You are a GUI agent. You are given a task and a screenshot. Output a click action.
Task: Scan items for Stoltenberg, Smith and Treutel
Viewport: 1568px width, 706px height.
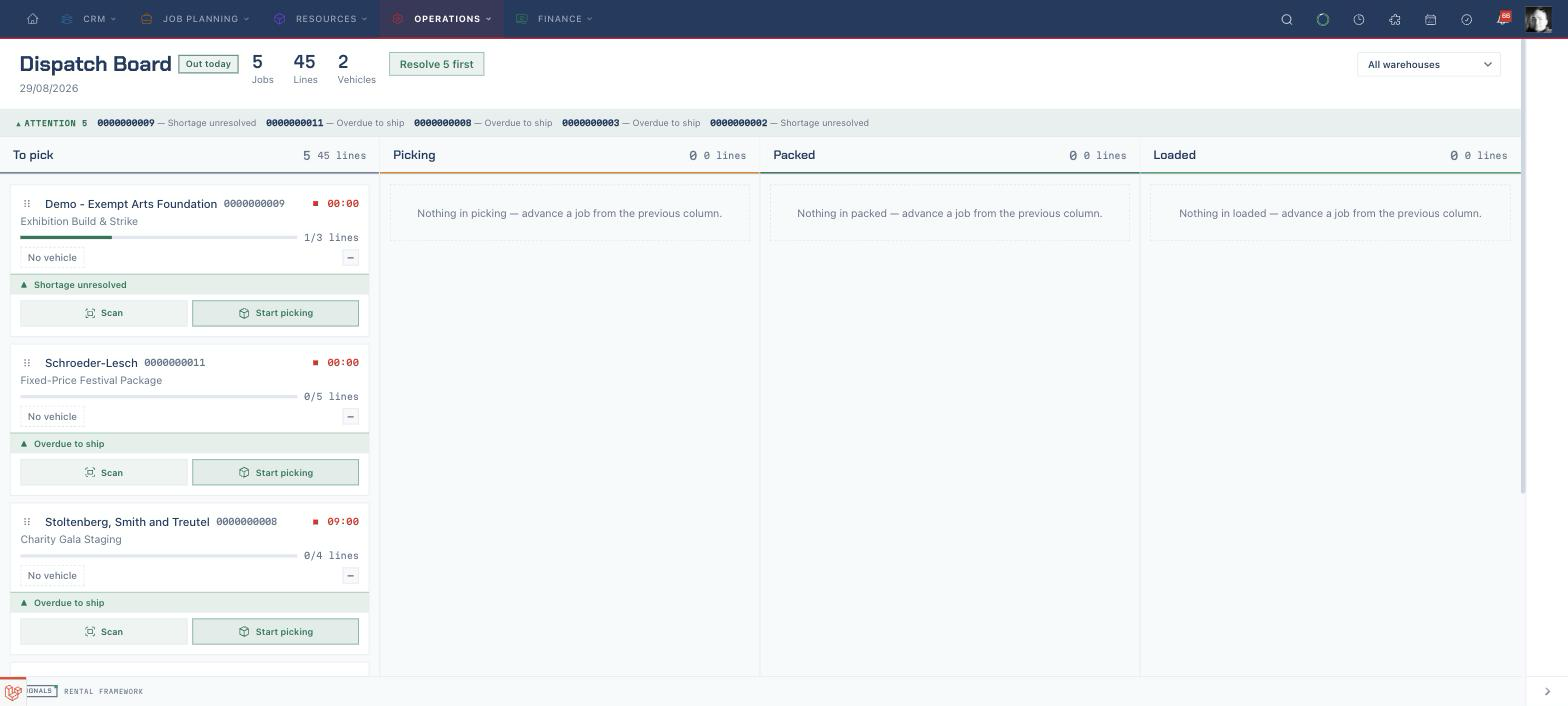click(104, 632)
